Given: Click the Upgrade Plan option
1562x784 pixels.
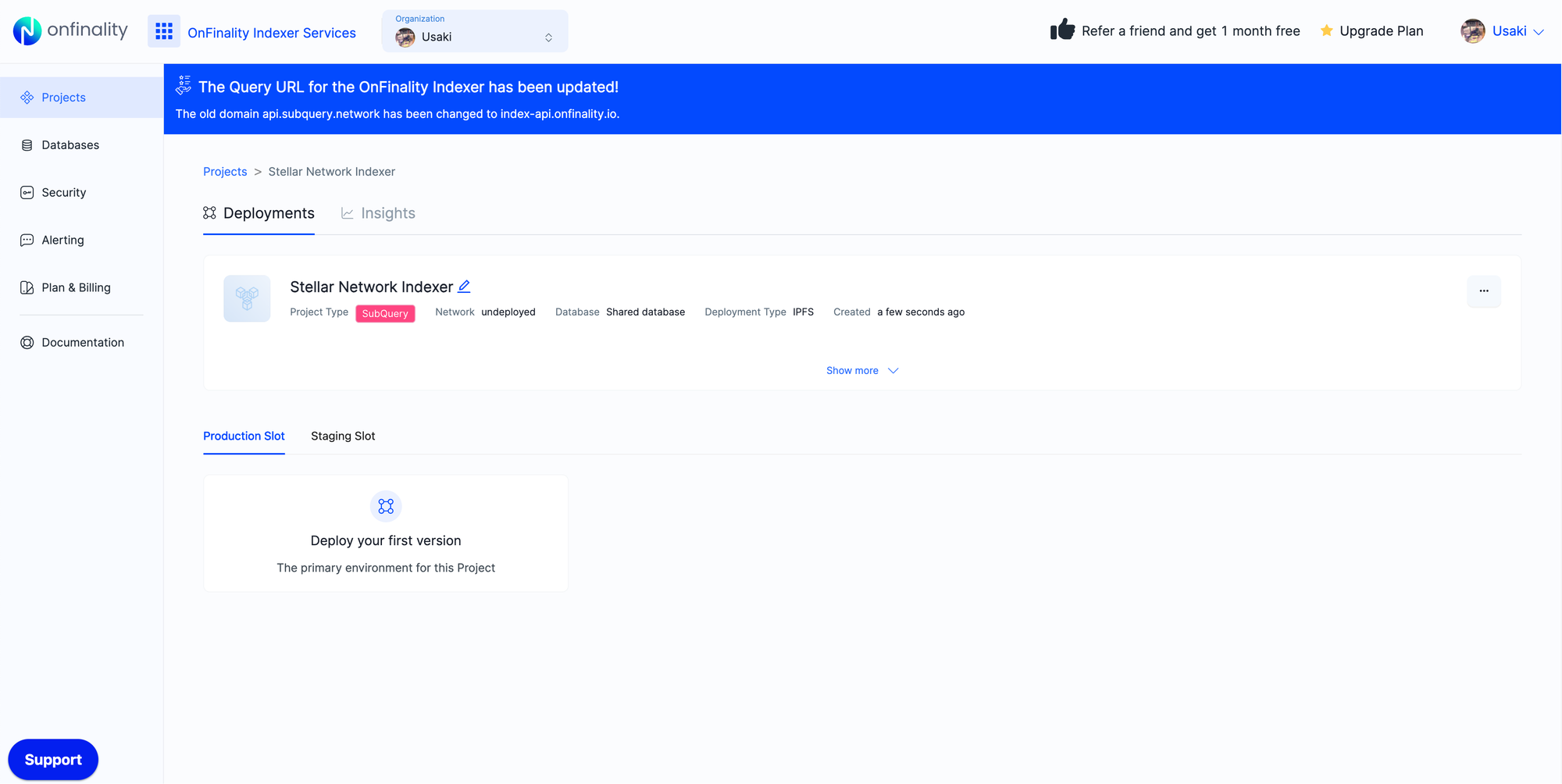Looking at the screenshot, I should pyautogui.click(x=1381, y=31).
